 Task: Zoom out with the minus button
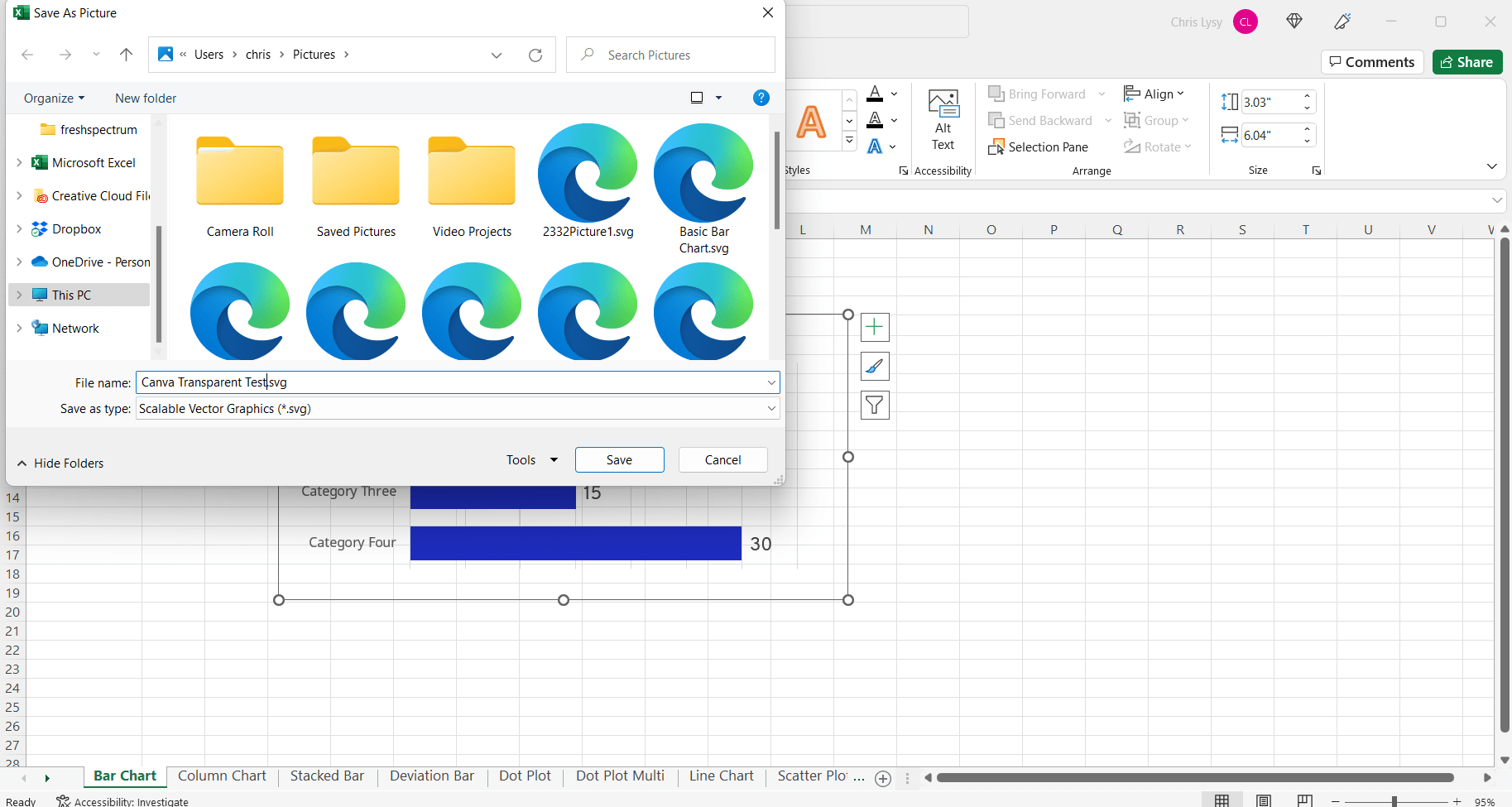tap(1335, 801)
